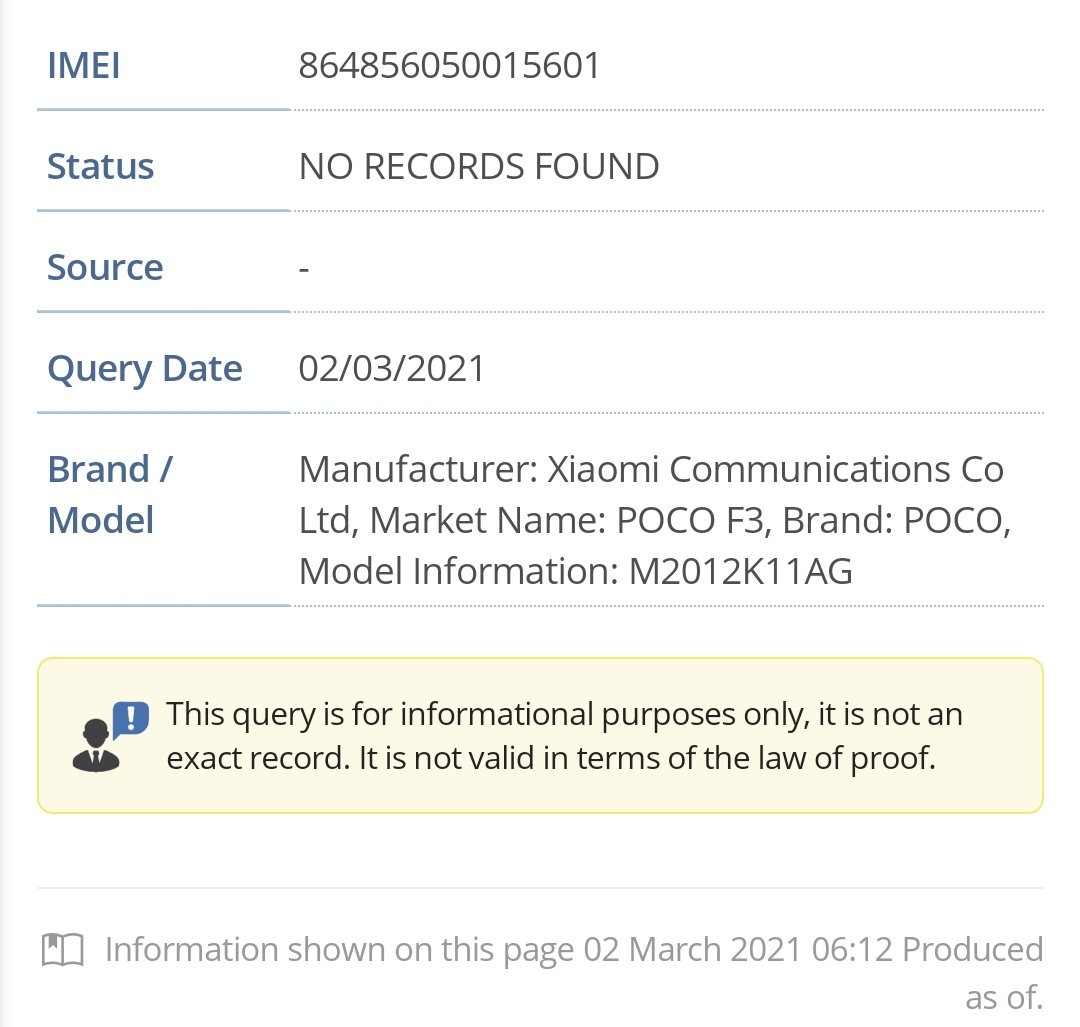
Task: Click the NO RECORDS FOUND status text
Action: 479,166
